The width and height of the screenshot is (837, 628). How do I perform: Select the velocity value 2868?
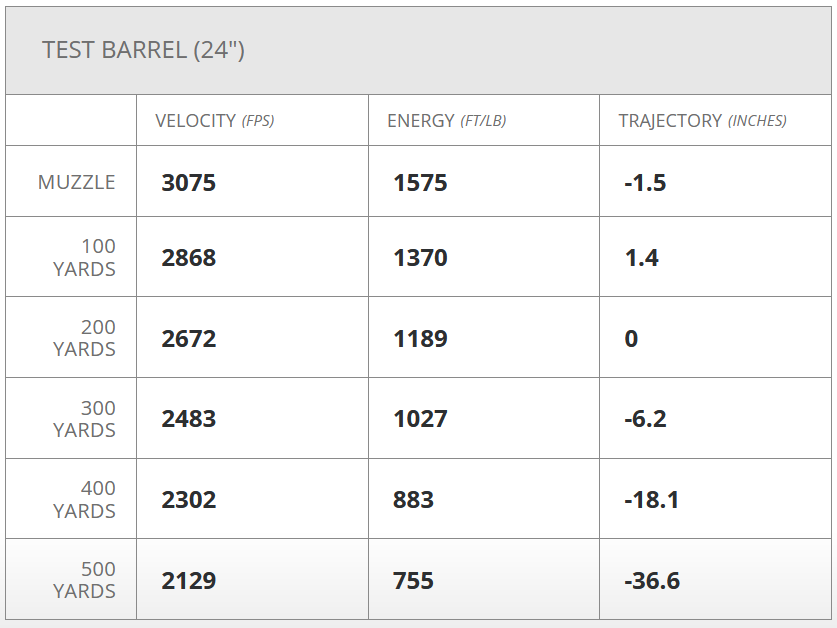[189, 258]
